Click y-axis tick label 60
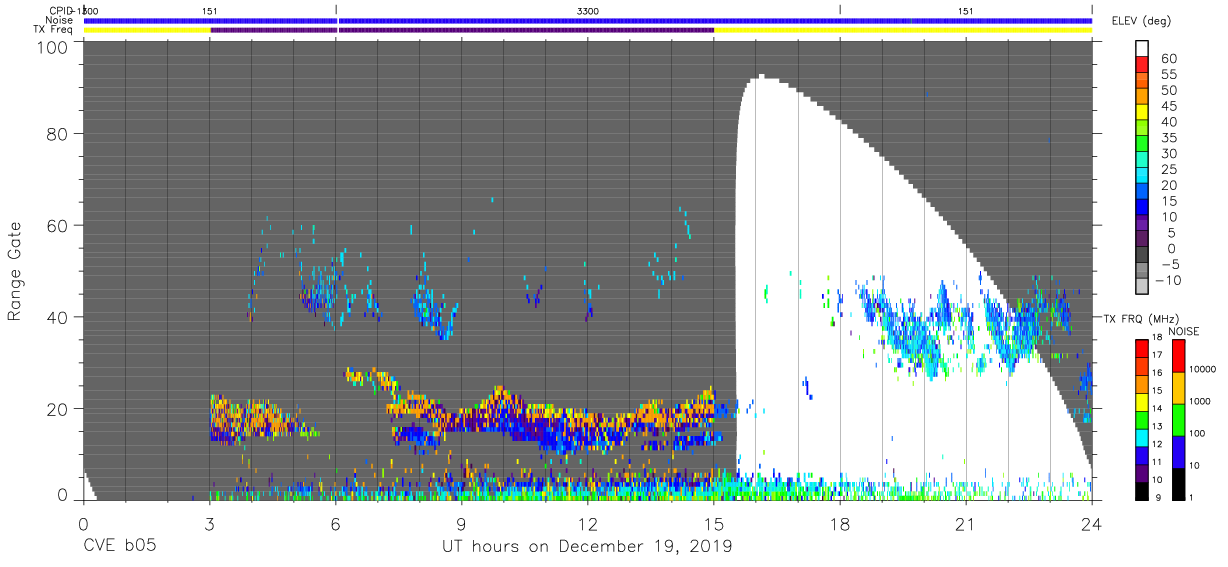This screenshot has width=1228, height=567. [x=57, y=225]
